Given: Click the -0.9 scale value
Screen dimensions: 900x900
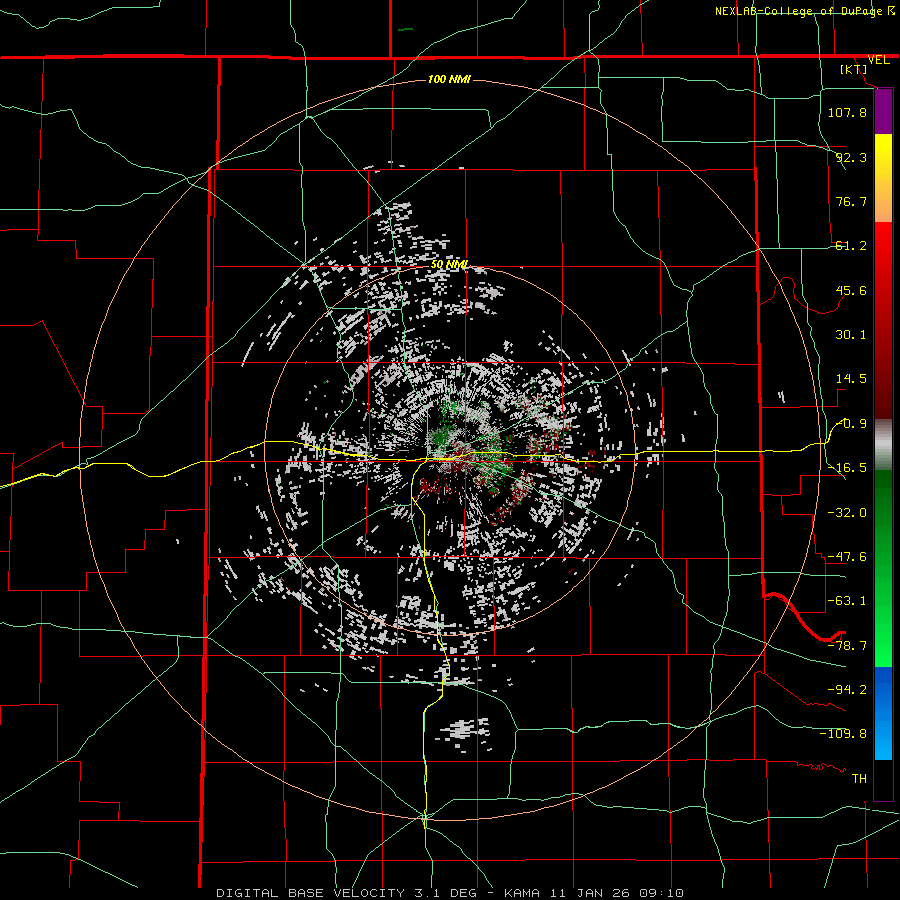Looking at the screenshot, I should 852,424.
